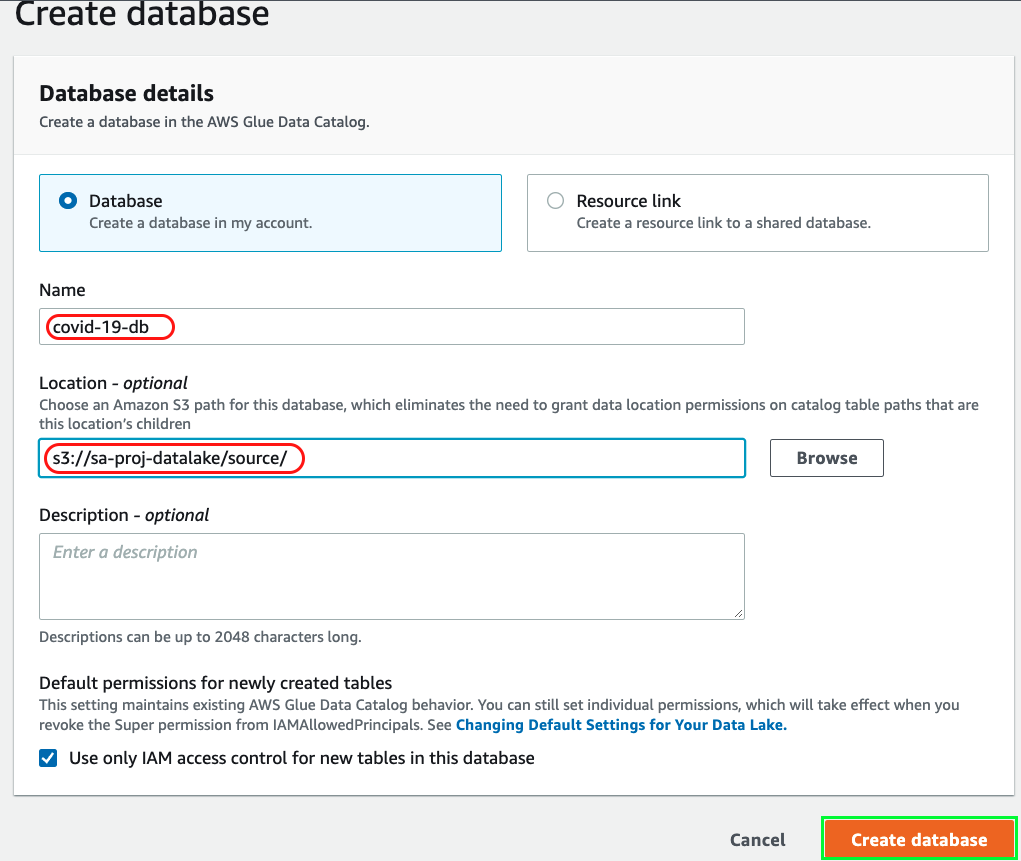Click 'Default permissions for newly created tables' heading

(x=215, y=683)
